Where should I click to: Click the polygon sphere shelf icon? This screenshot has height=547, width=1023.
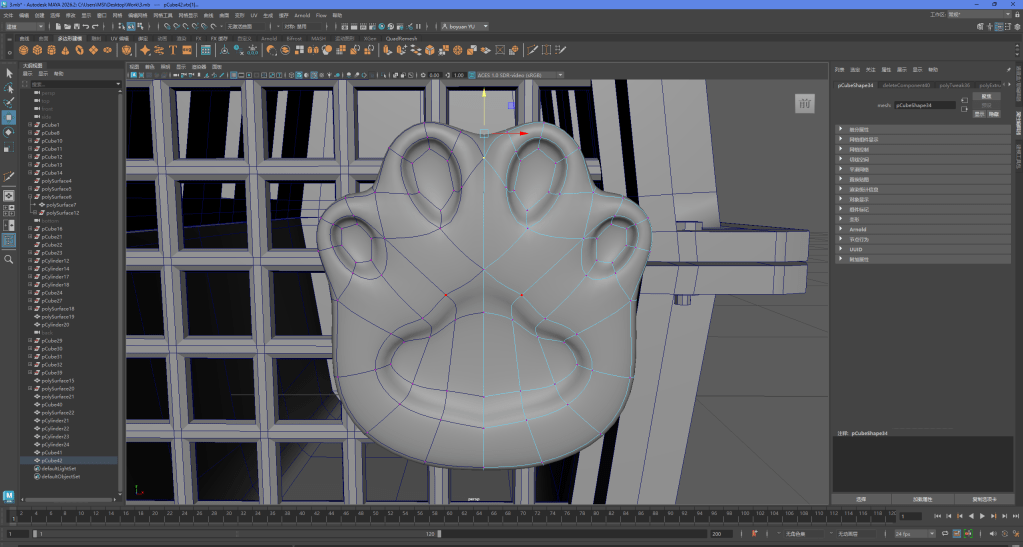tap(23, 49)
